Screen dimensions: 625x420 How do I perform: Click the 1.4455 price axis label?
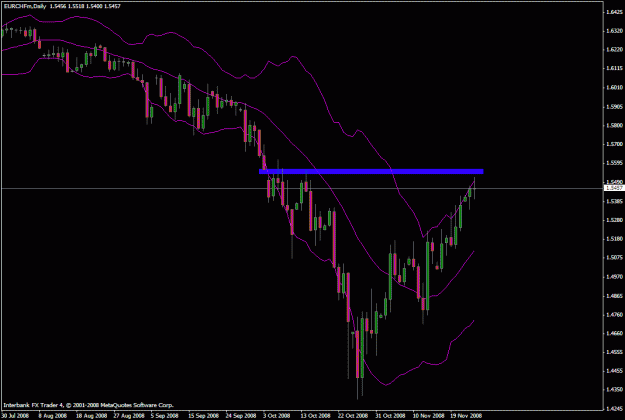pos(615,371)
